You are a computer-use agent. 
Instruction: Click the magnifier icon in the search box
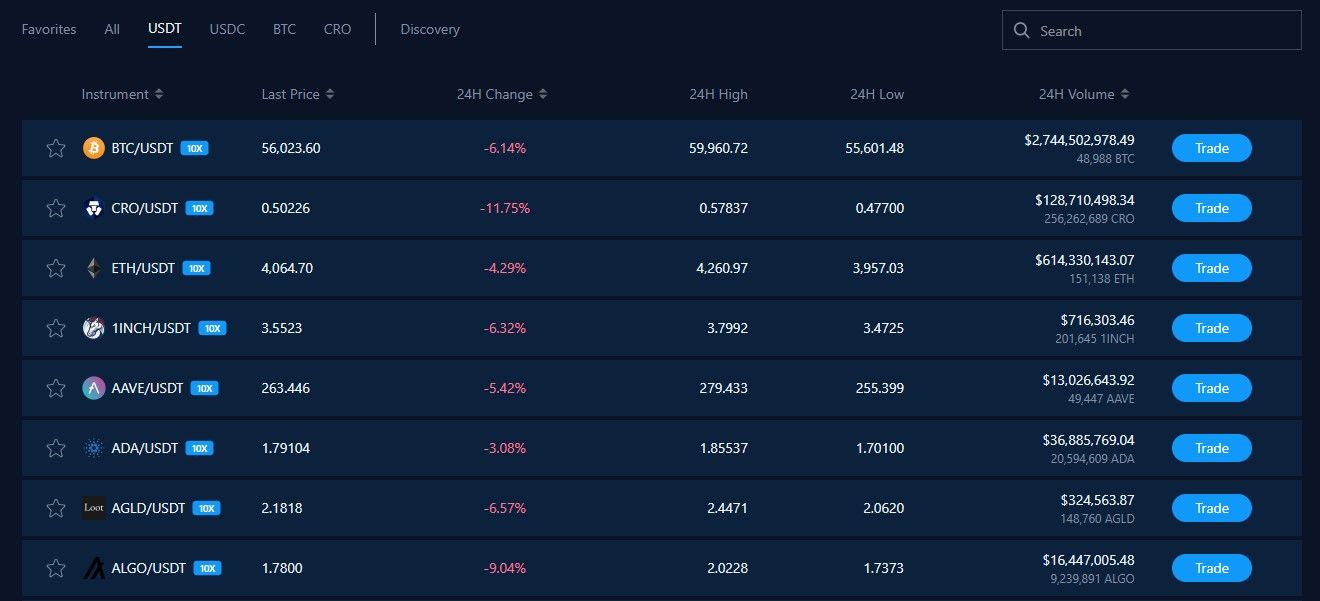pyautogui.click(x=1021, y=31)
